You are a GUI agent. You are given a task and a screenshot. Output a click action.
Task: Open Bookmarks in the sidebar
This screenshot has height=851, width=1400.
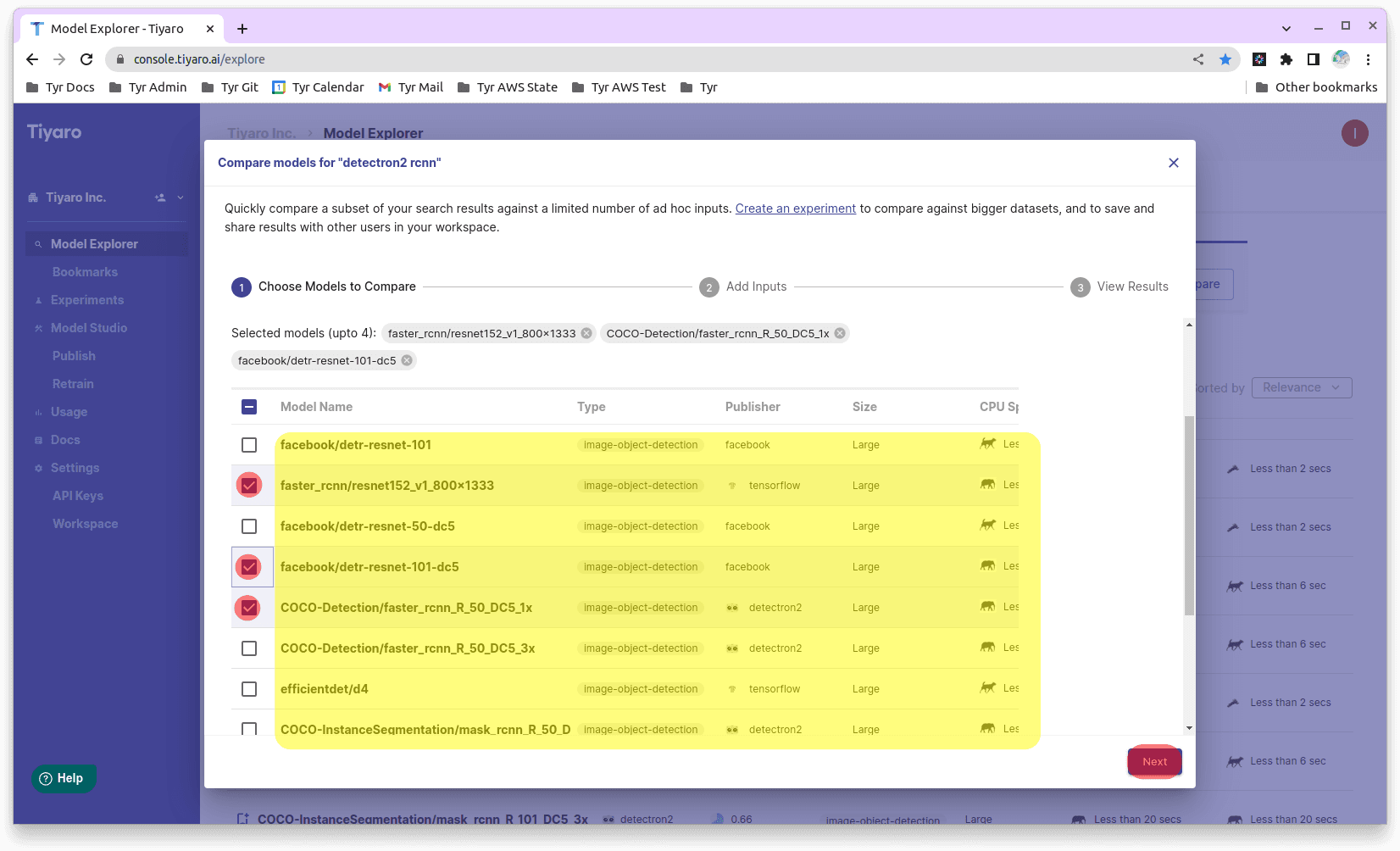coord(85,272)
